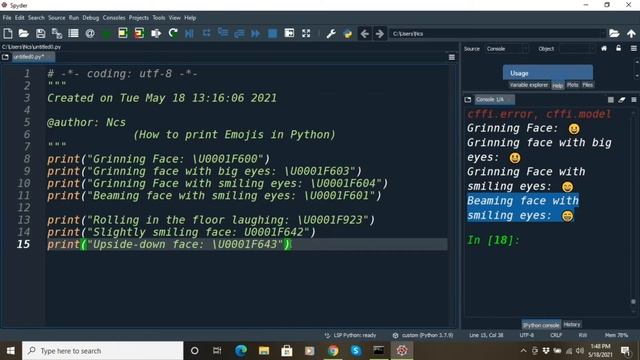This screenshot has width=640, height=360.
Task: Open the file list management icon
Action: coord(73,33)
